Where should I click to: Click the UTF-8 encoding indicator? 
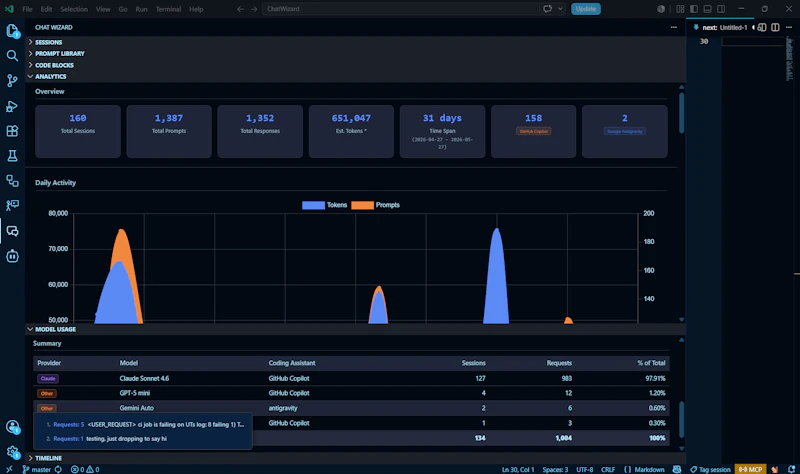[585, 469]
